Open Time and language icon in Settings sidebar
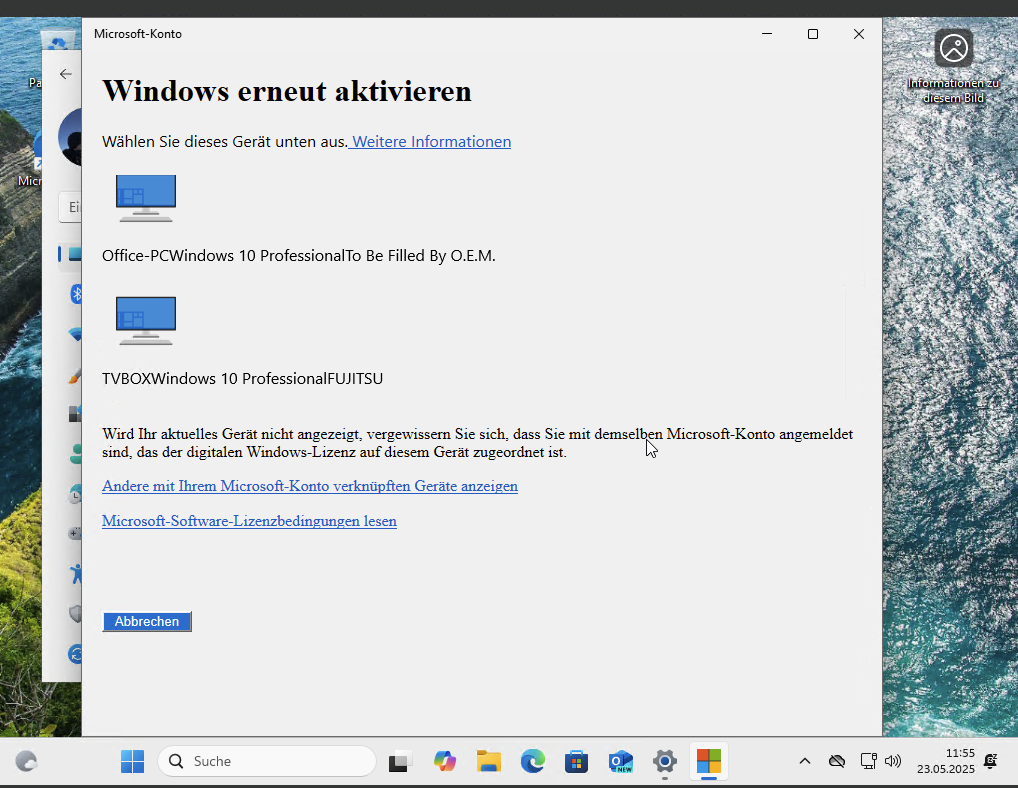The image size is (1018, 788). pos(75,494)
